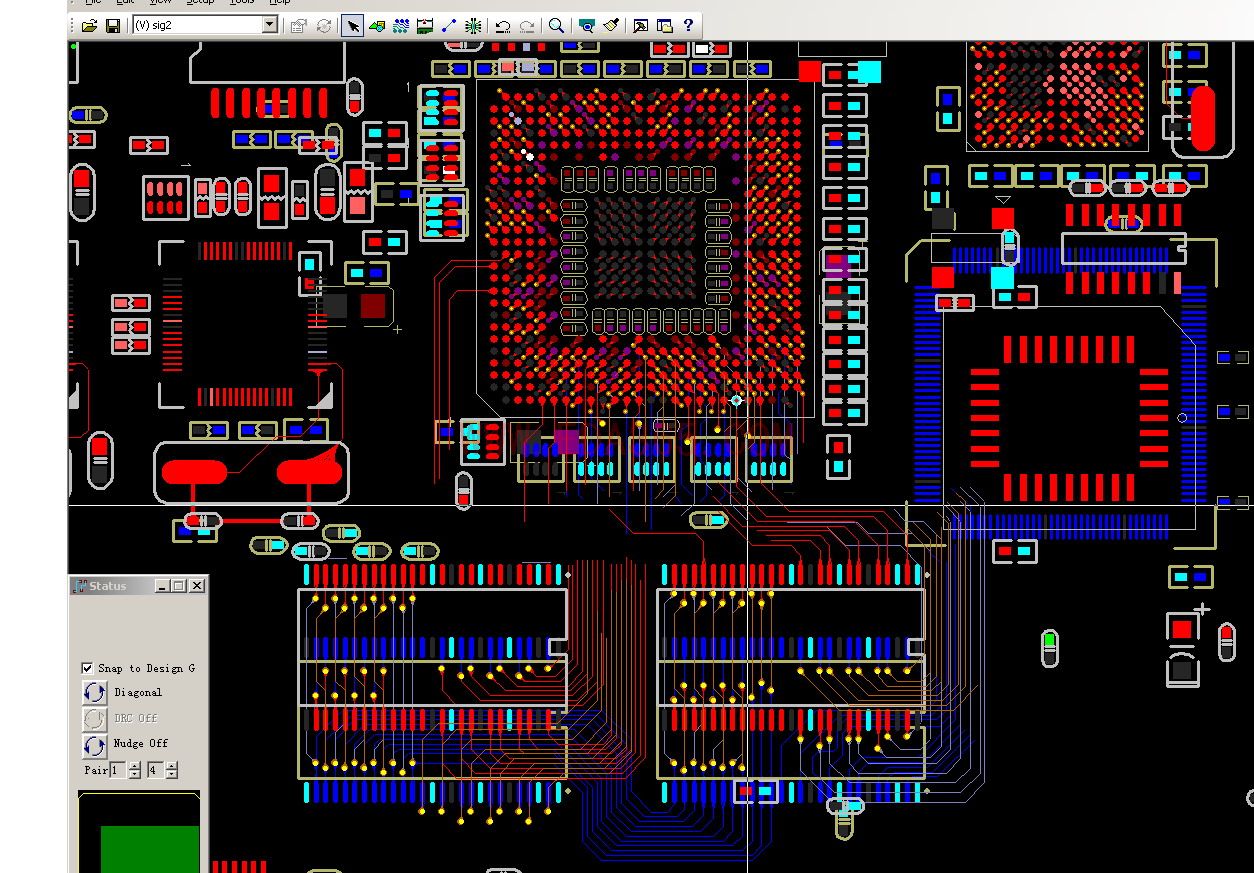This screenshot has width=1254, height=873.
Task: Close the Status window
Action: click(x=196, y=586)
